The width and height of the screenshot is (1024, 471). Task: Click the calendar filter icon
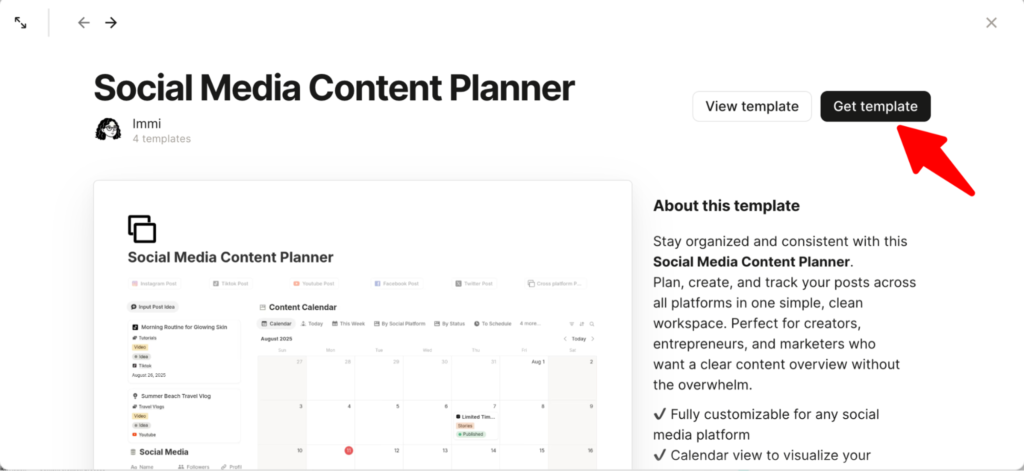pos(571,324)
